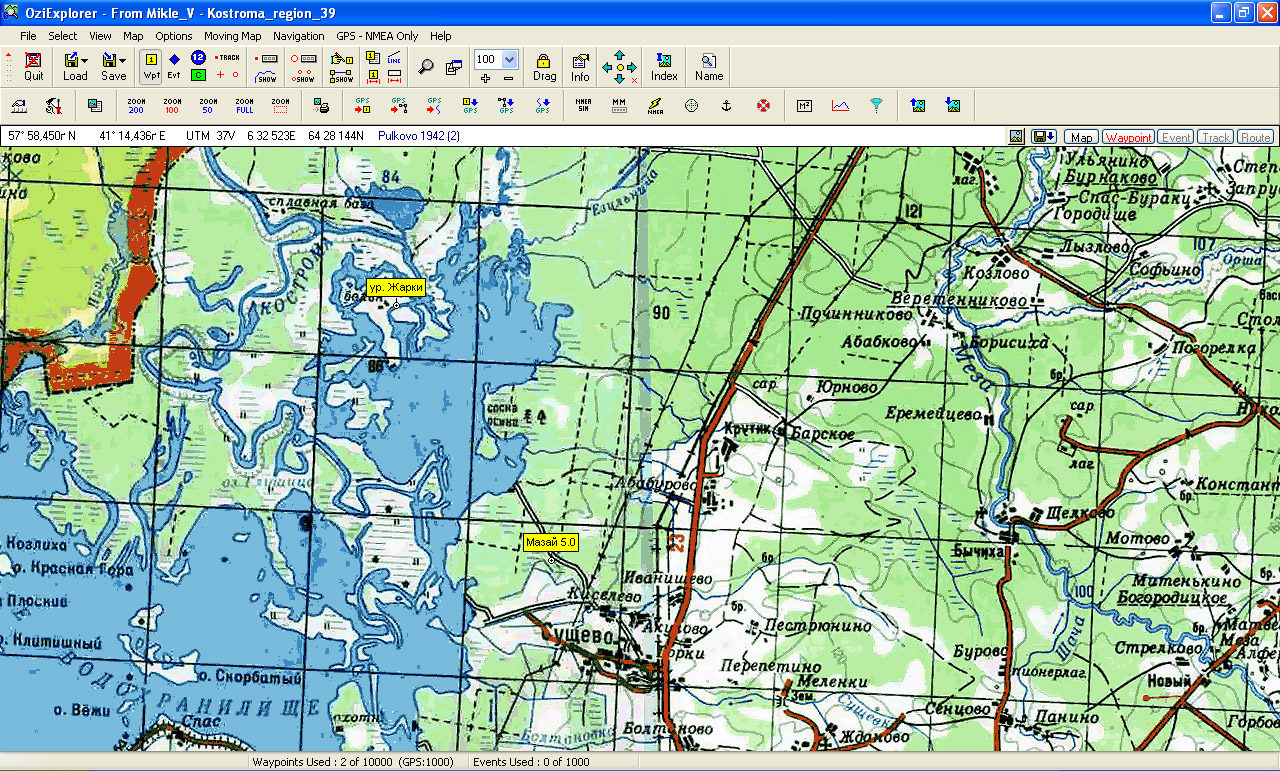The height and width of the screenshot is (771, 1280).
Task: Open the map Info tool
Action: tap(580, 66)
